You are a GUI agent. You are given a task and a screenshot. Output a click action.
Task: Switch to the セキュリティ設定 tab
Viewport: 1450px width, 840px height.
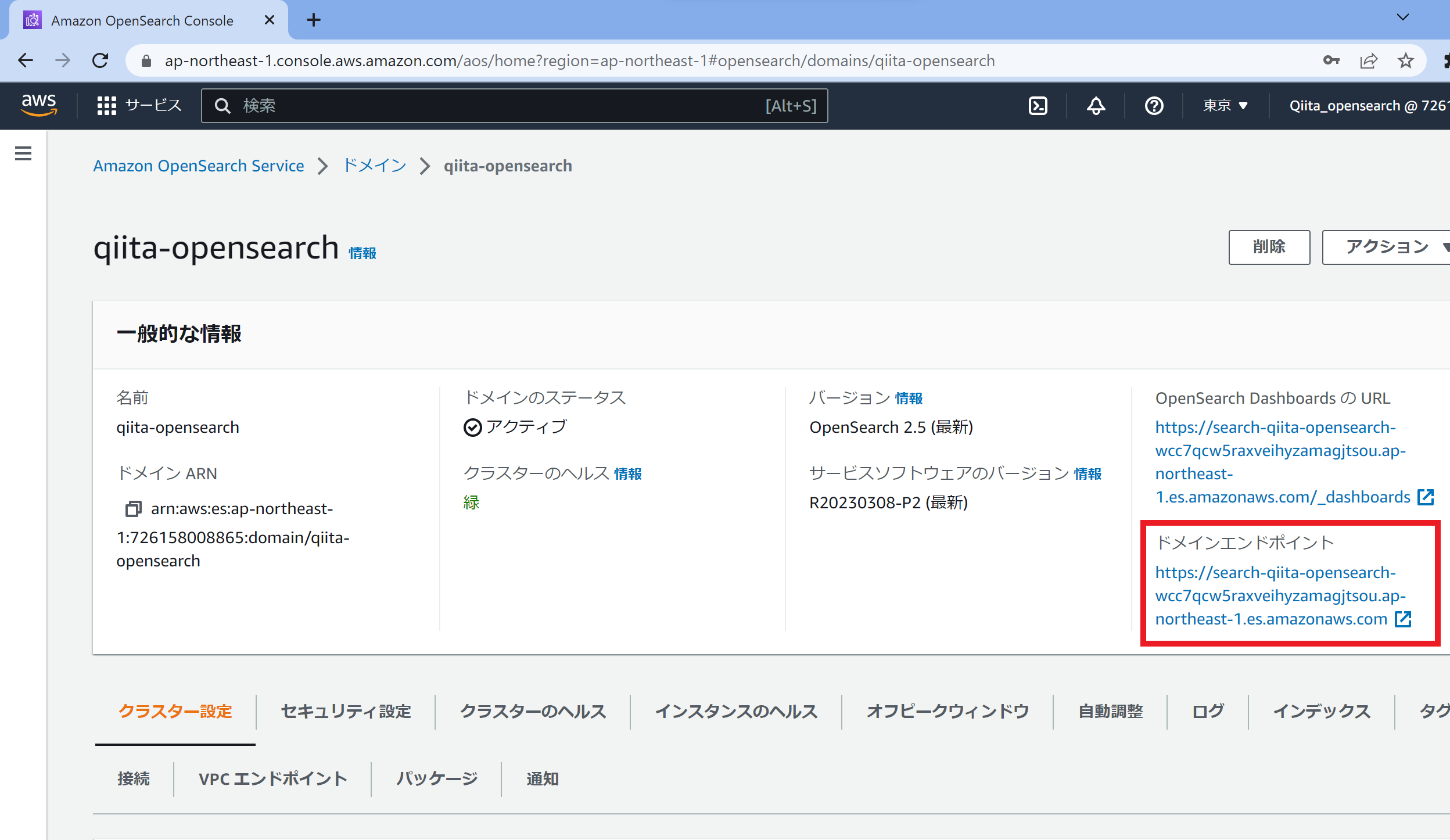346,711
